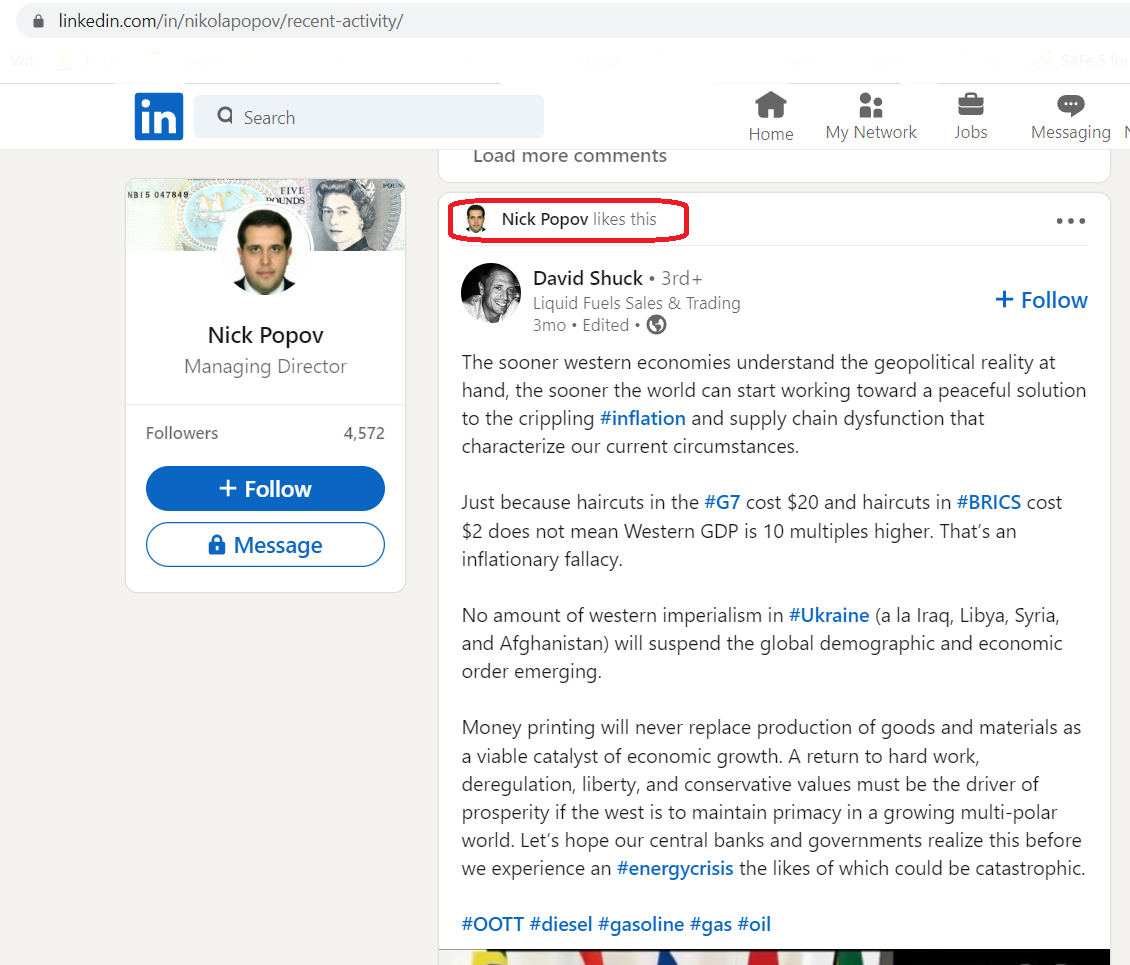Image resolution: width=1130 pixels, height=965 pixels.
Task: Open Nick Popov name link above the post
Action: click(x=545, y=219)
